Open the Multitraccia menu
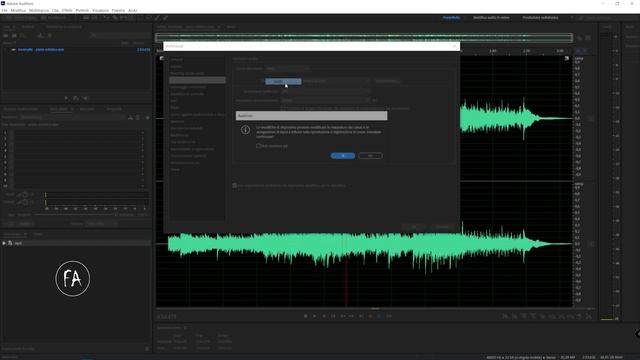This screenshot has height=360, width=640. (x=39, y=10)
